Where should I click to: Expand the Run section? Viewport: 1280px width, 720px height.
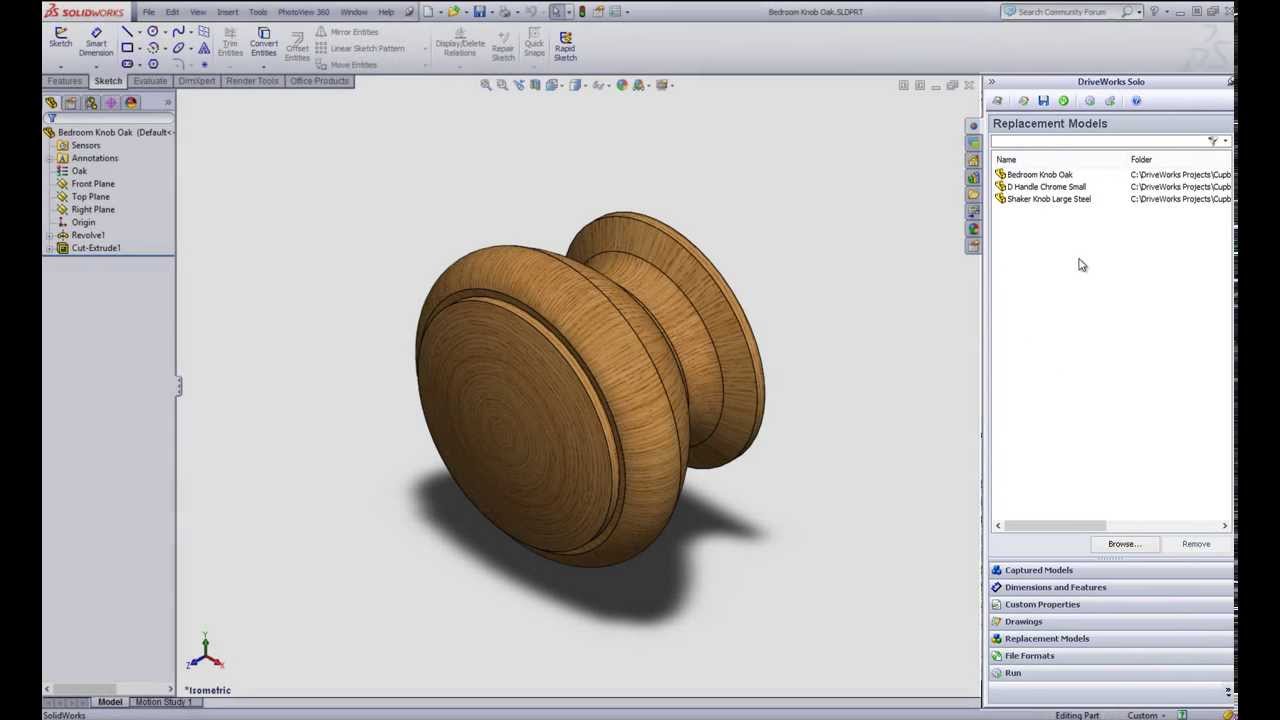pos(1110,673)
